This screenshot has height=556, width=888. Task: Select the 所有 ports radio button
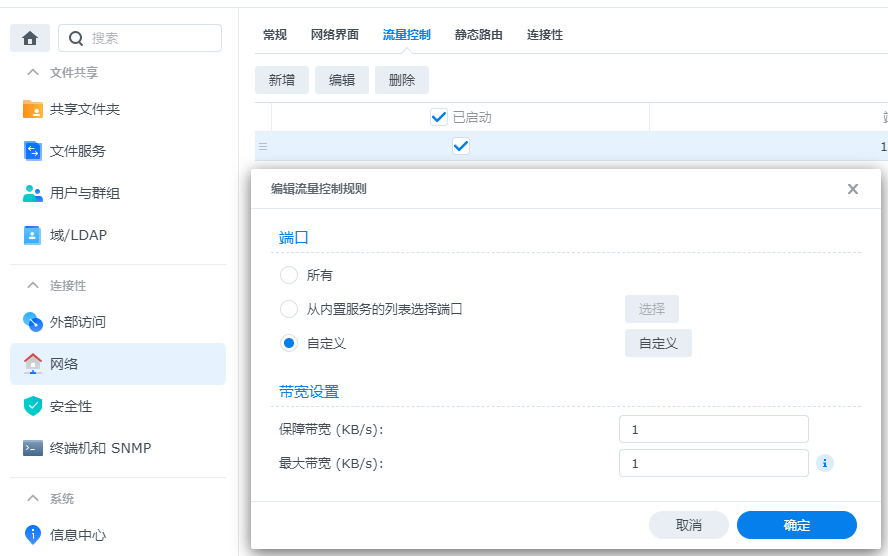click(289, 275)
